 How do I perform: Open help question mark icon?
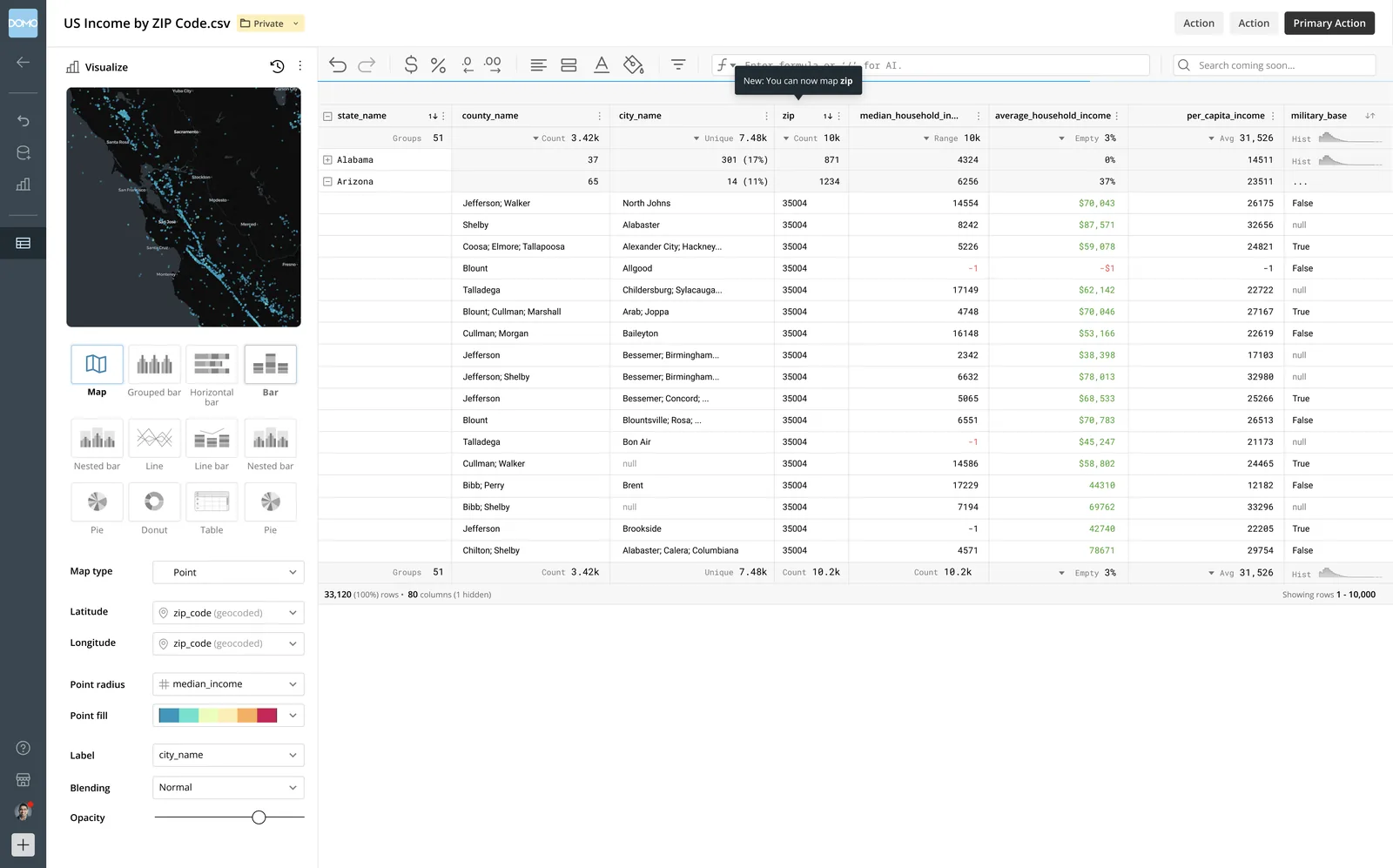pyautogui.click(x=24, y=748)
